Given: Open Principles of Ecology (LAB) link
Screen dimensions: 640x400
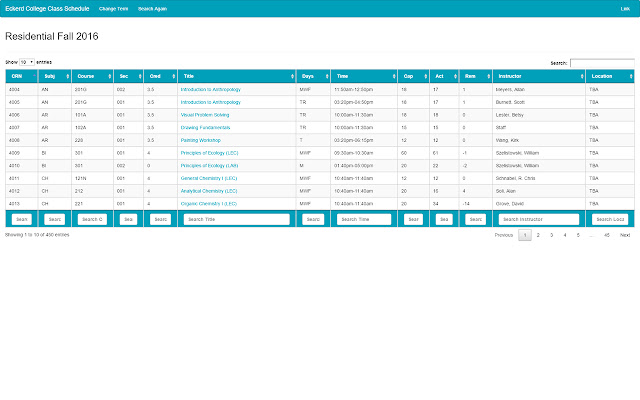Looking at the screenshot, I should coord(209,165).
